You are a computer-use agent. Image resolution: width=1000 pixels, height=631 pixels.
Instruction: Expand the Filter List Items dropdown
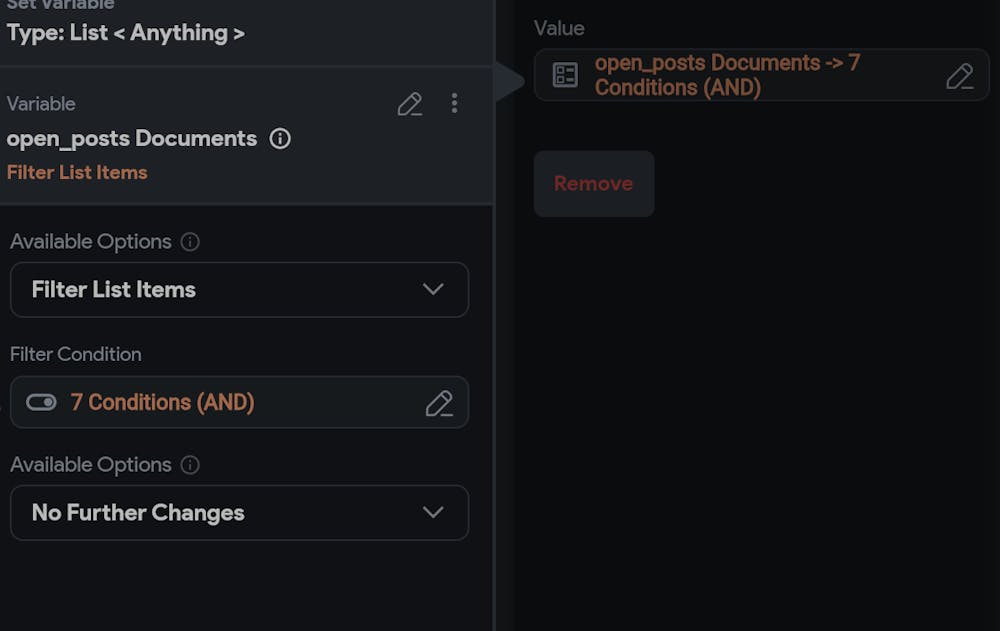240,289
